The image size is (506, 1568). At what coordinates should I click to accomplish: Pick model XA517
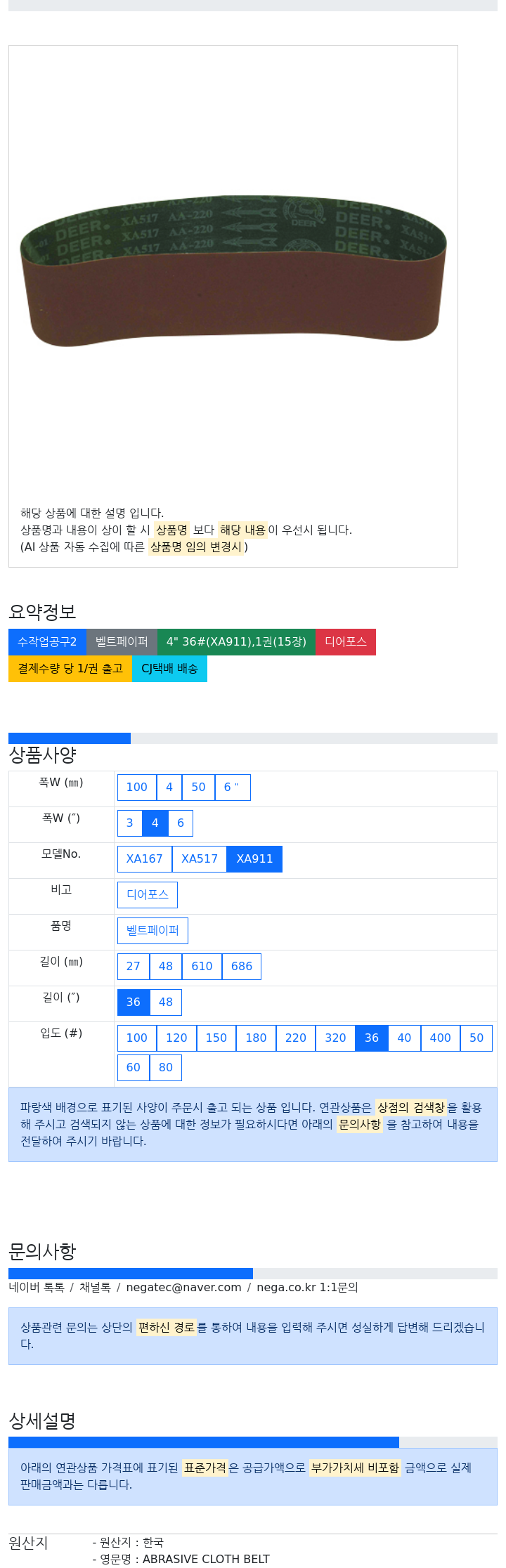[x=200, y=859]
